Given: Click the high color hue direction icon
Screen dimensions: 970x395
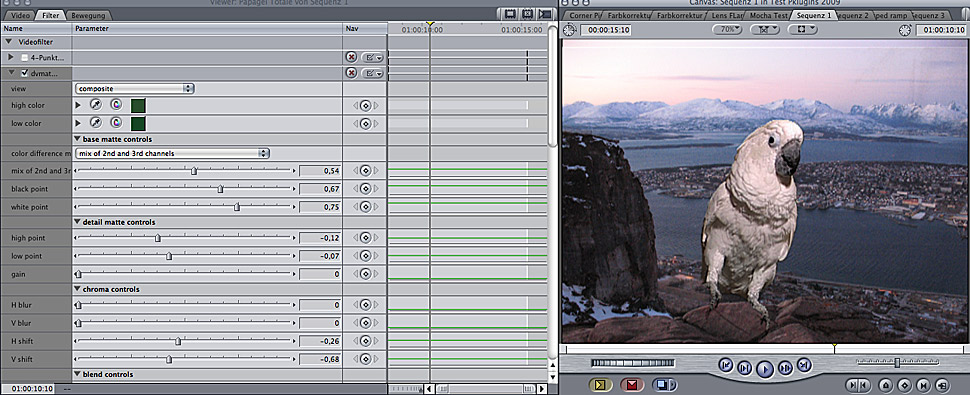Looking at the screenshot, I should tap(116, 105).
